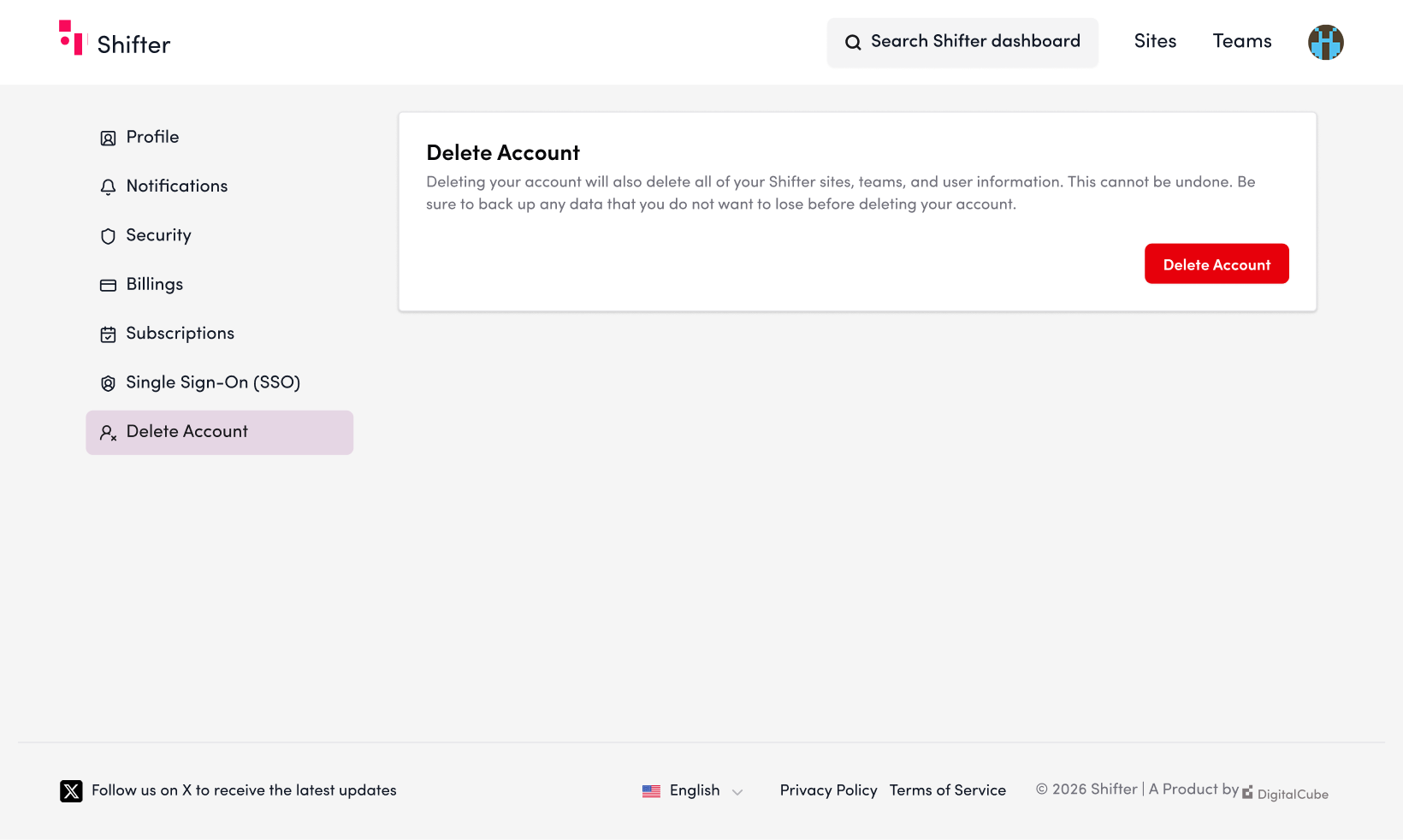Viewport: 1403px width, 840px height.
Task: Click the Profile person icon
Action: click(x=108, y=139)
